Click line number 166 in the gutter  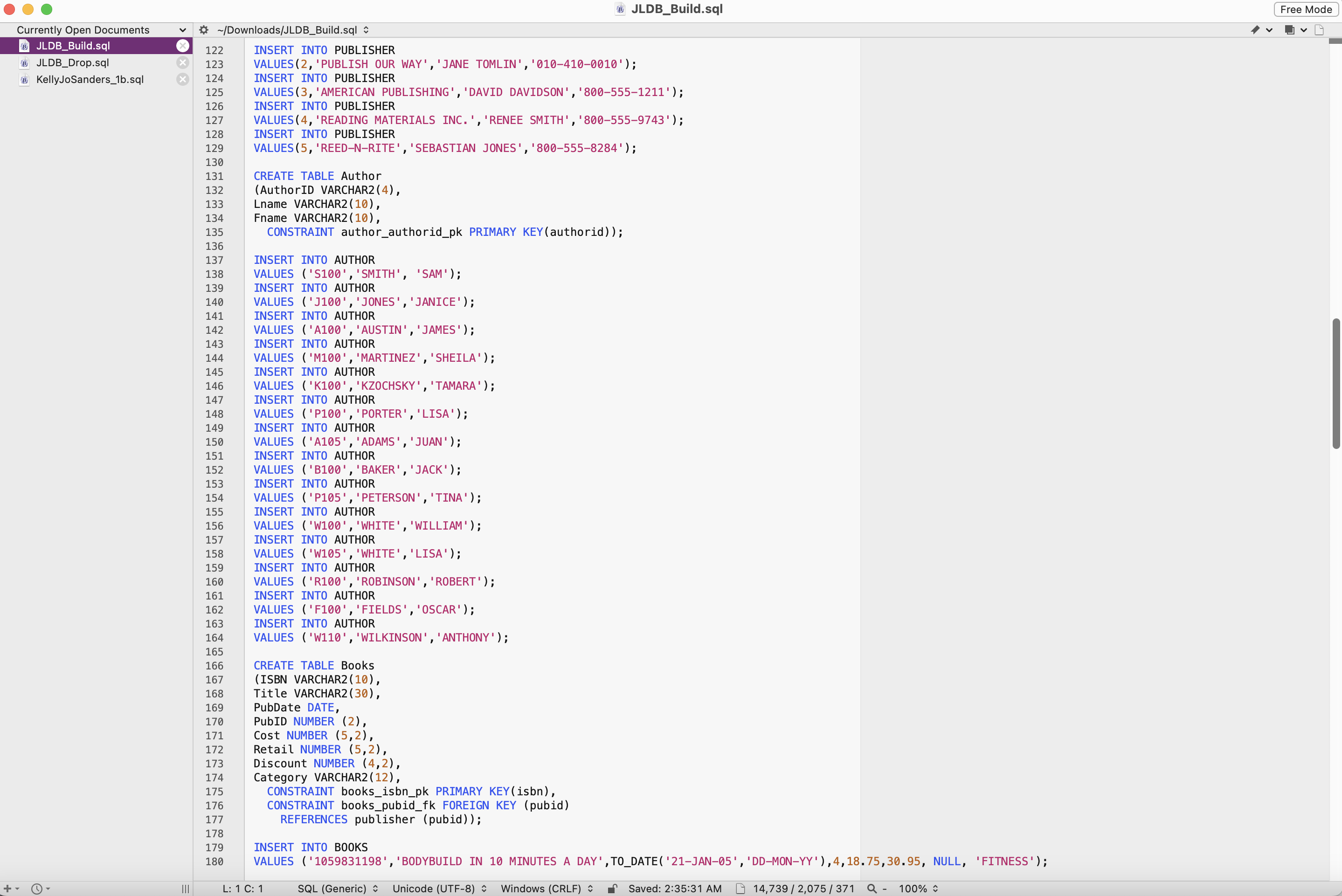(x=214, y=666)
